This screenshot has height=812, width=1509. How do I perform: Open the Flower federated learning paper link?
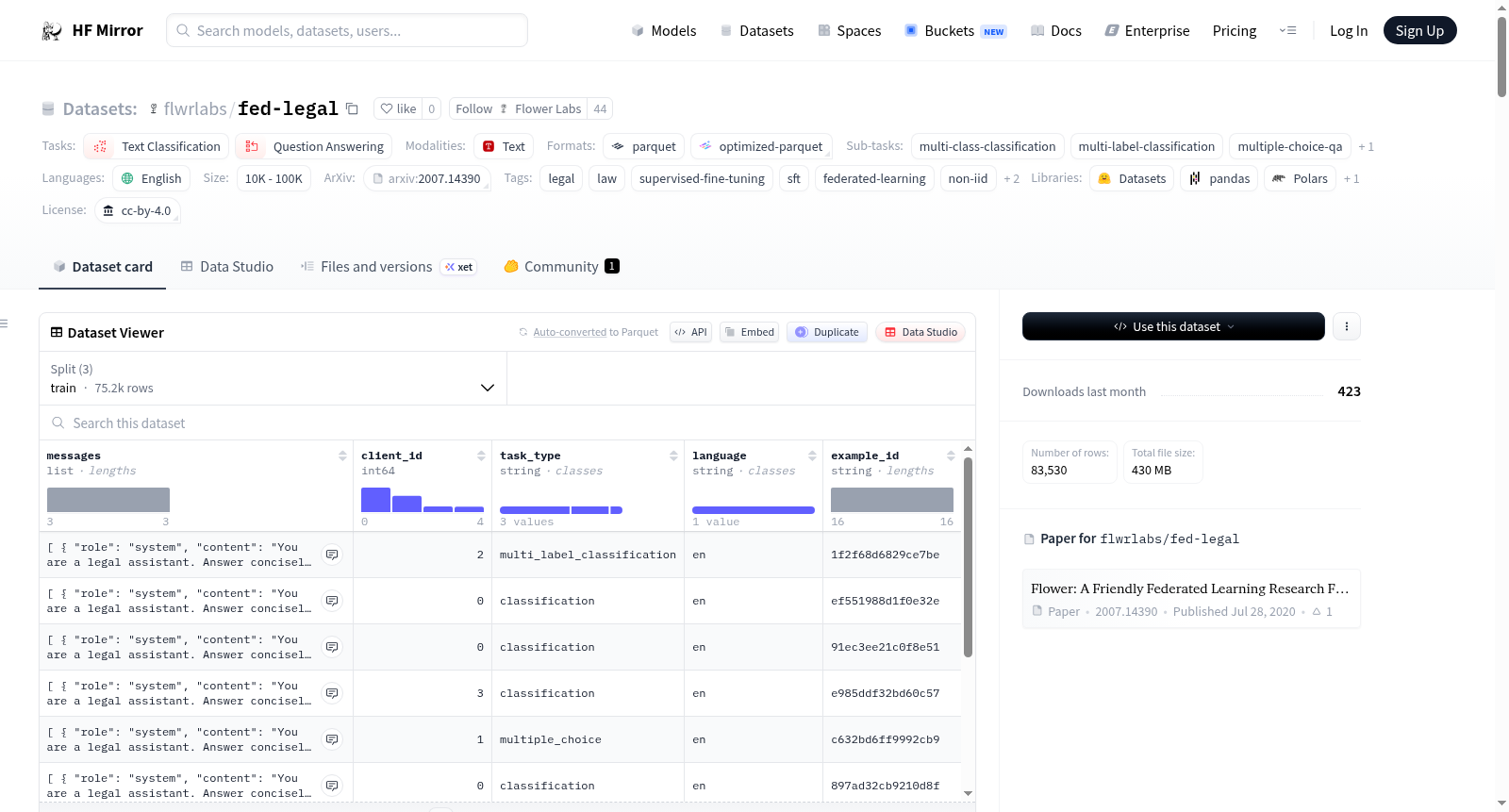coord(1191,599)
